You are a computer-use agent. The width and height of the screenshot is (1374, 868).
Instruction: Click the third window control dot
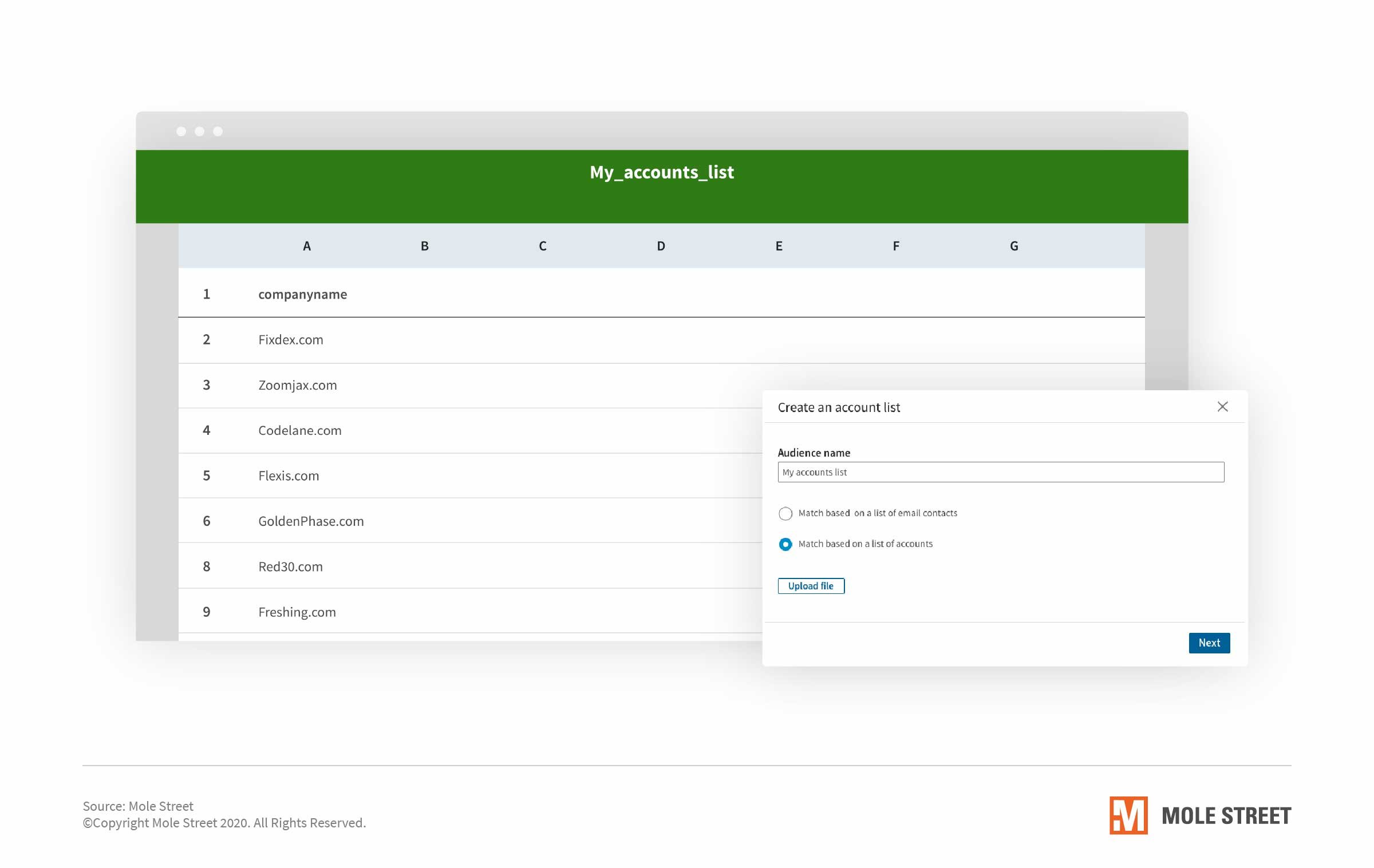coord(218,132)
